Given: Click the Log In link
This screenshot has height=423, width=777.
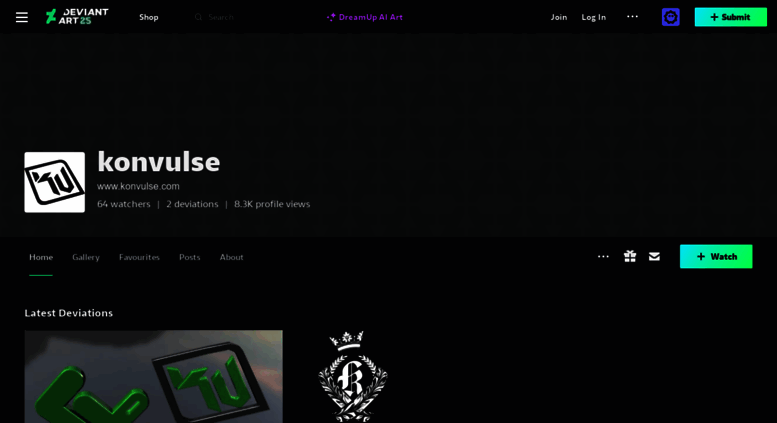Looking at the screenshot, I should coord(594,17).
